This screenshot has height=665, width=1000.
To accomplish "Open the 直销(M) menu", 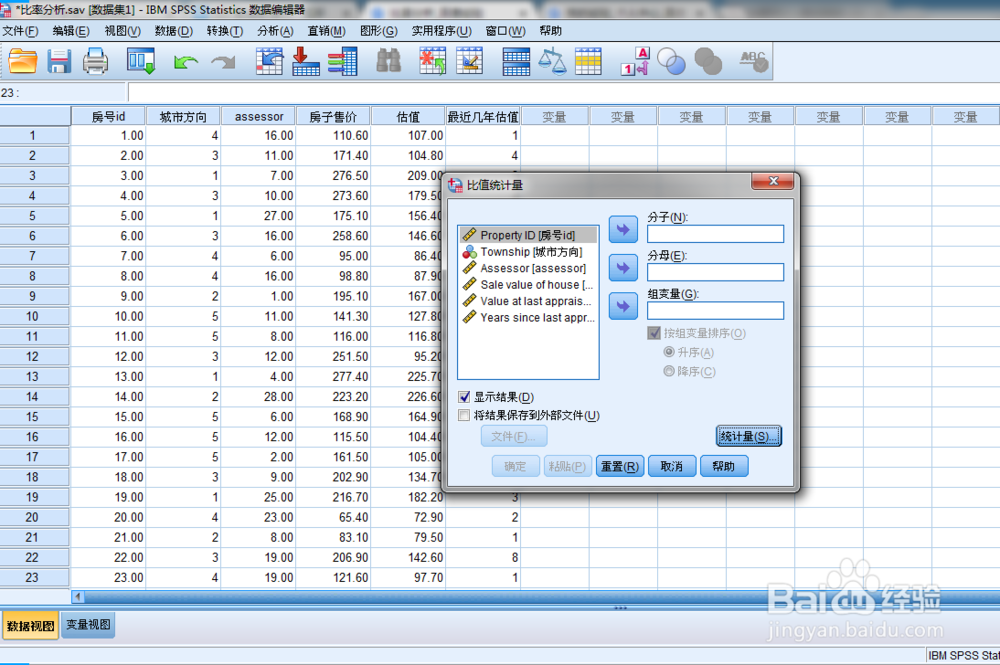I will tap(327, 31).
